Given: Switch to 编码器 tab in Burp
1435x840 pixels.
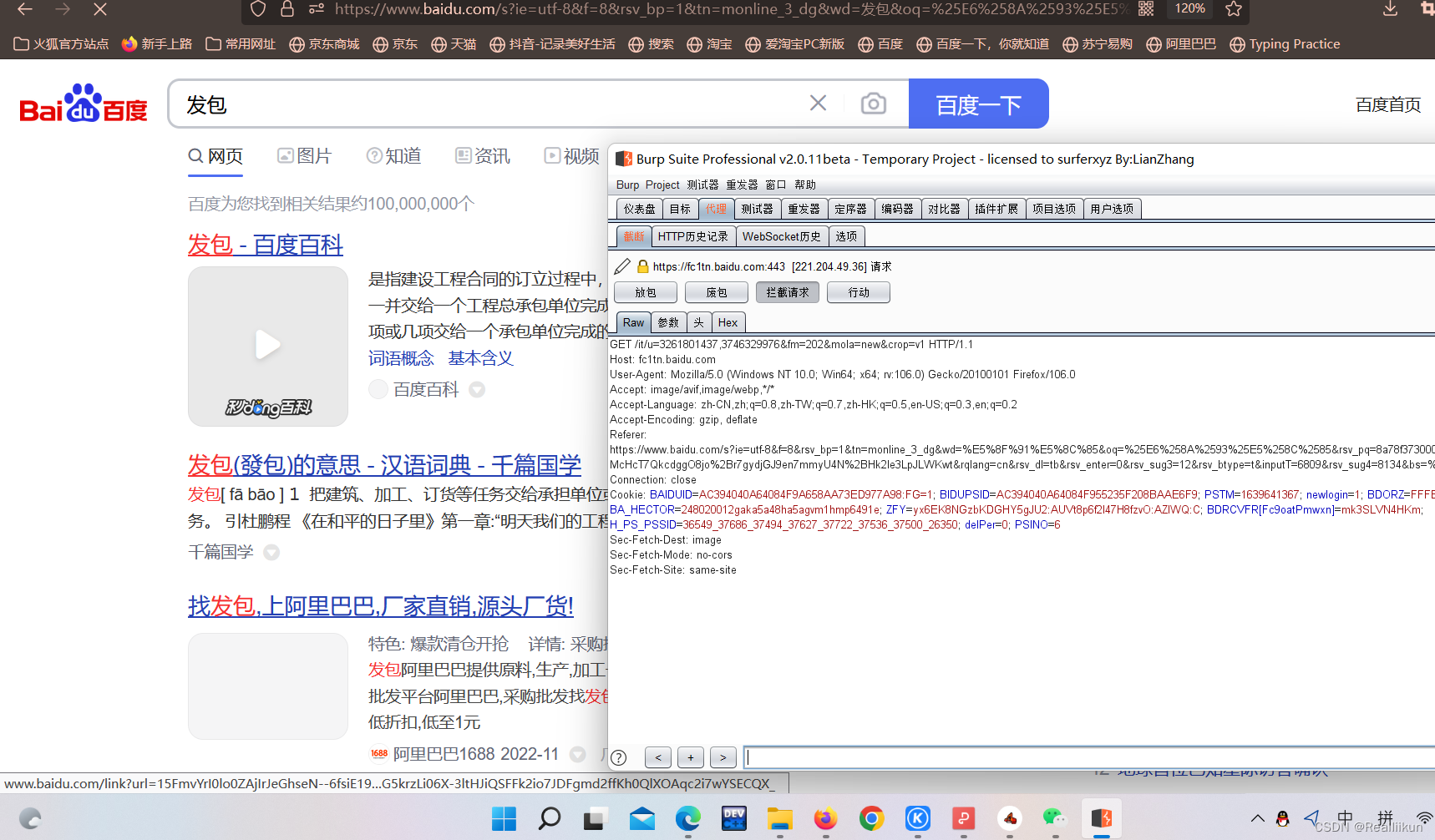Looking at the screenshot, I should [897, 209].
